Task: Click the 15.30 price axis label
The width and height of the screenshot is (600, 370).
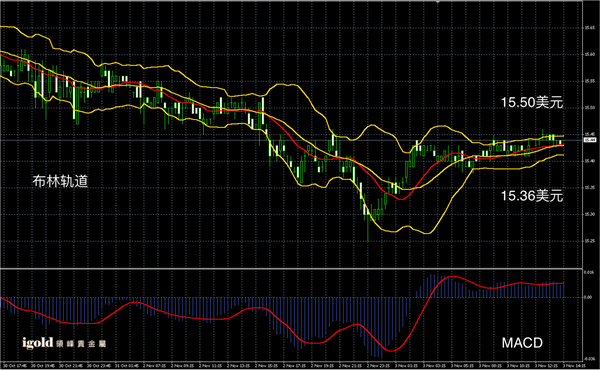Action: click(x=589, y=214)
